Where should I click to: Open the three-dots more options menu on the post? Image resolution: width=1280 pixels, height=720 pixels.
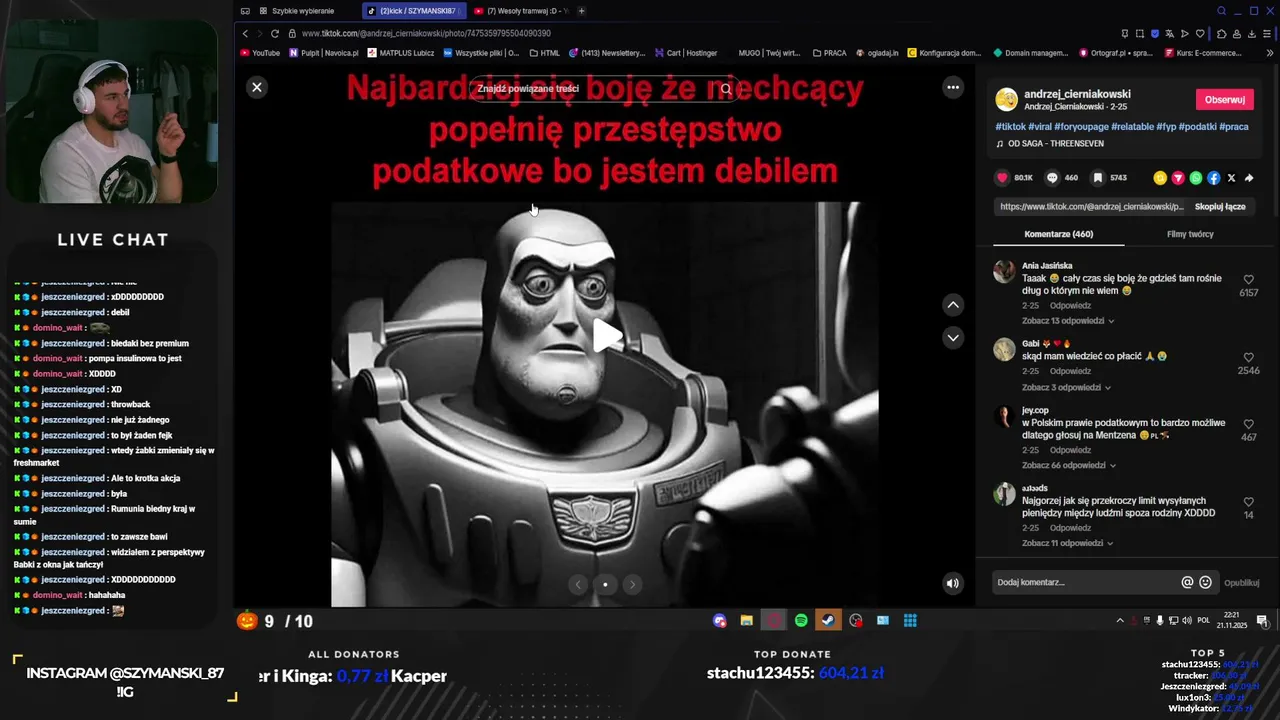pos(953,87)
